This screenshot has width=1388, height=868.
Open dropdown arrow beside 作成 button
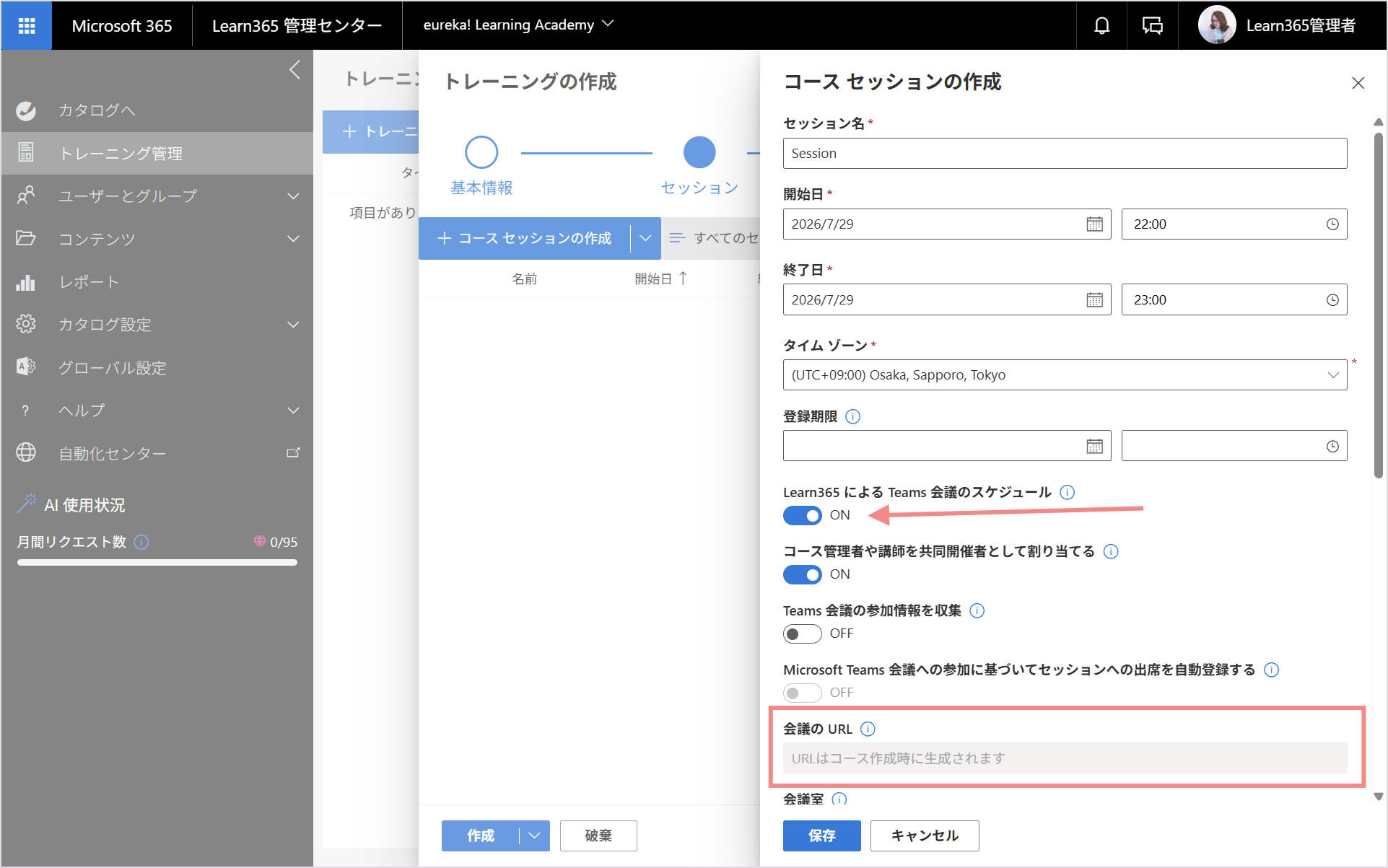[534, 836]
